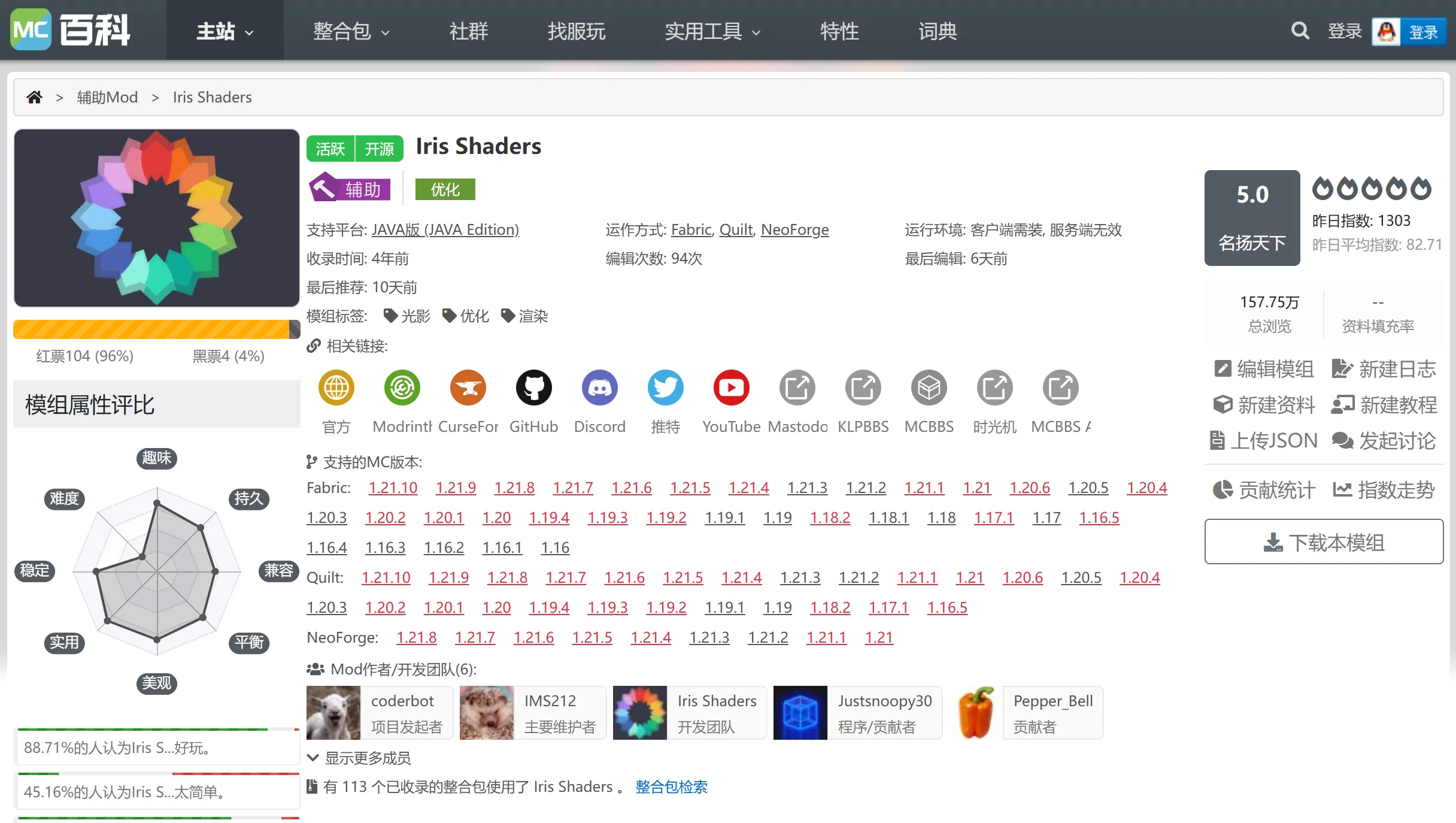Open the GitHub icon
The image size is (1456, 823).
pos(533,388)
